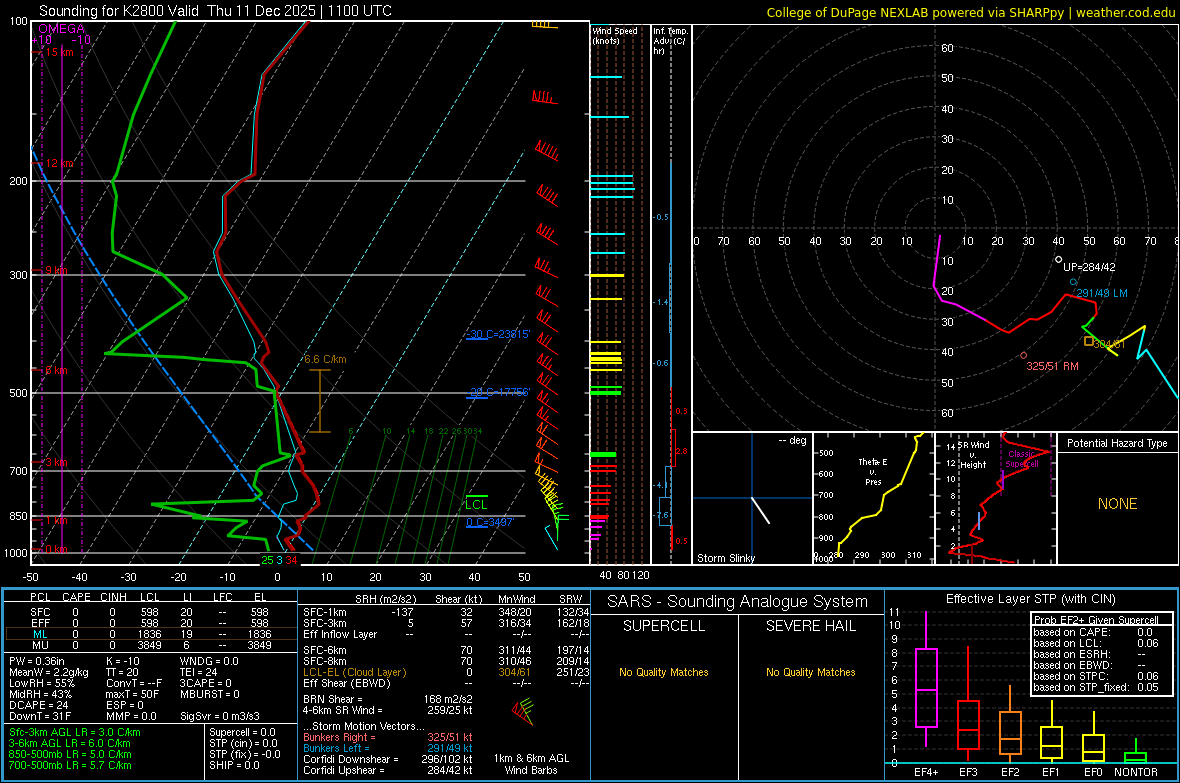Click the Potential Hazard Type header
Image resolution: width=1180 pixels, height=783 pixels.
[x=1117, y=443]
